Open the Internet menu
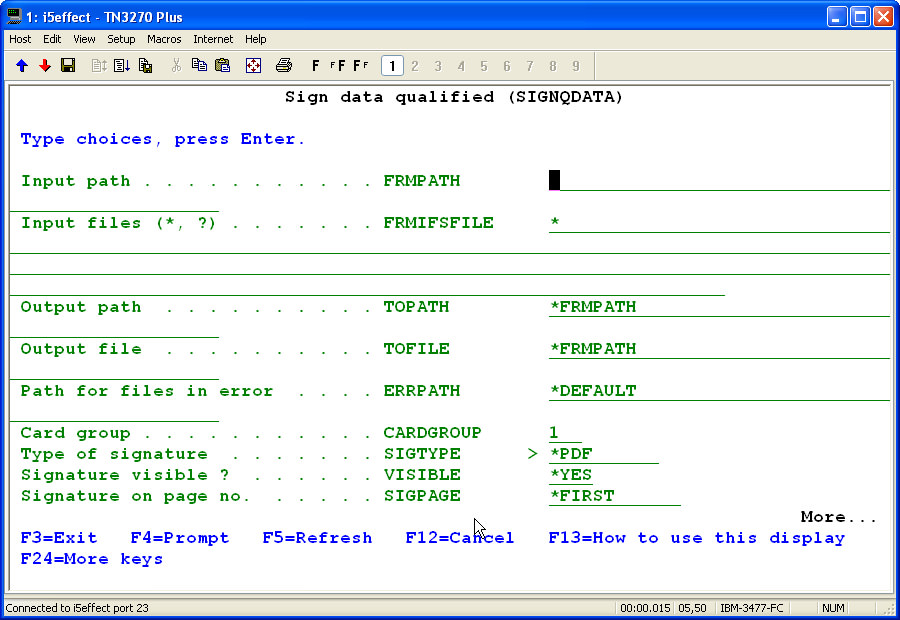The width and height of the screenshot is (900, 620). tap(213, 39)
